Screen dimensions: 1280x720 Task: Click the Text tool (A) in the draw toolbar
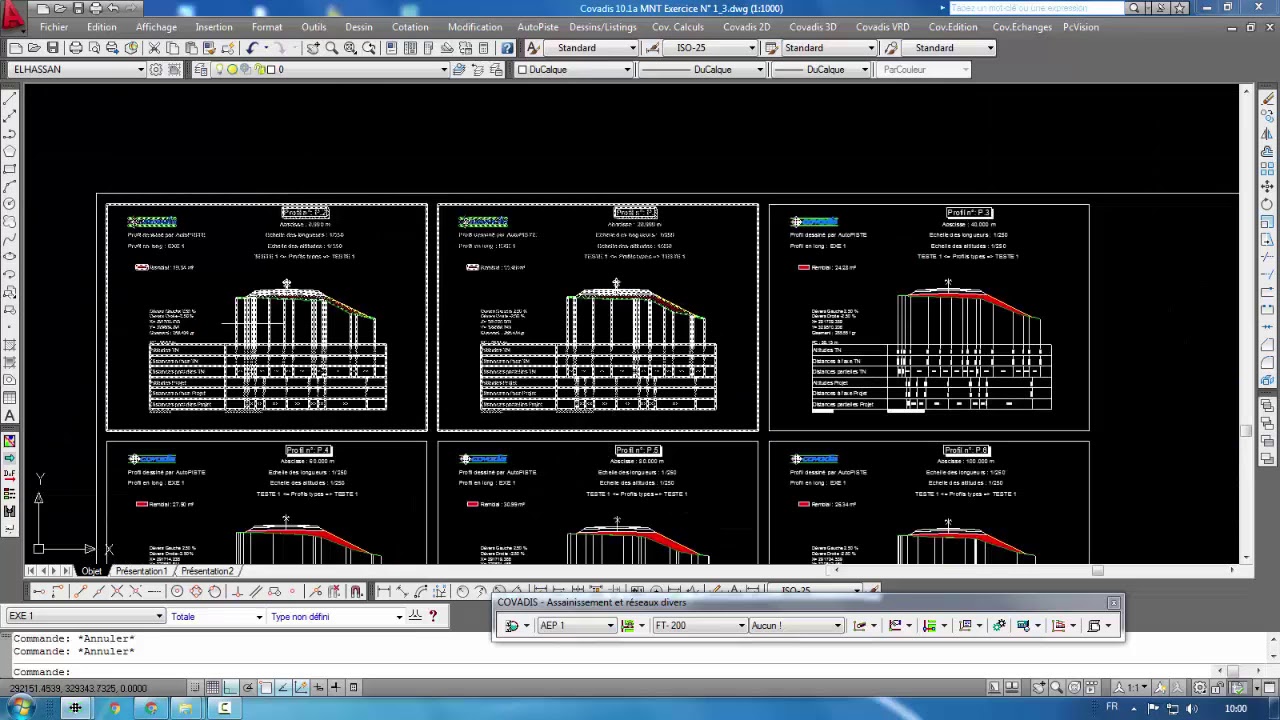[10, 415]
